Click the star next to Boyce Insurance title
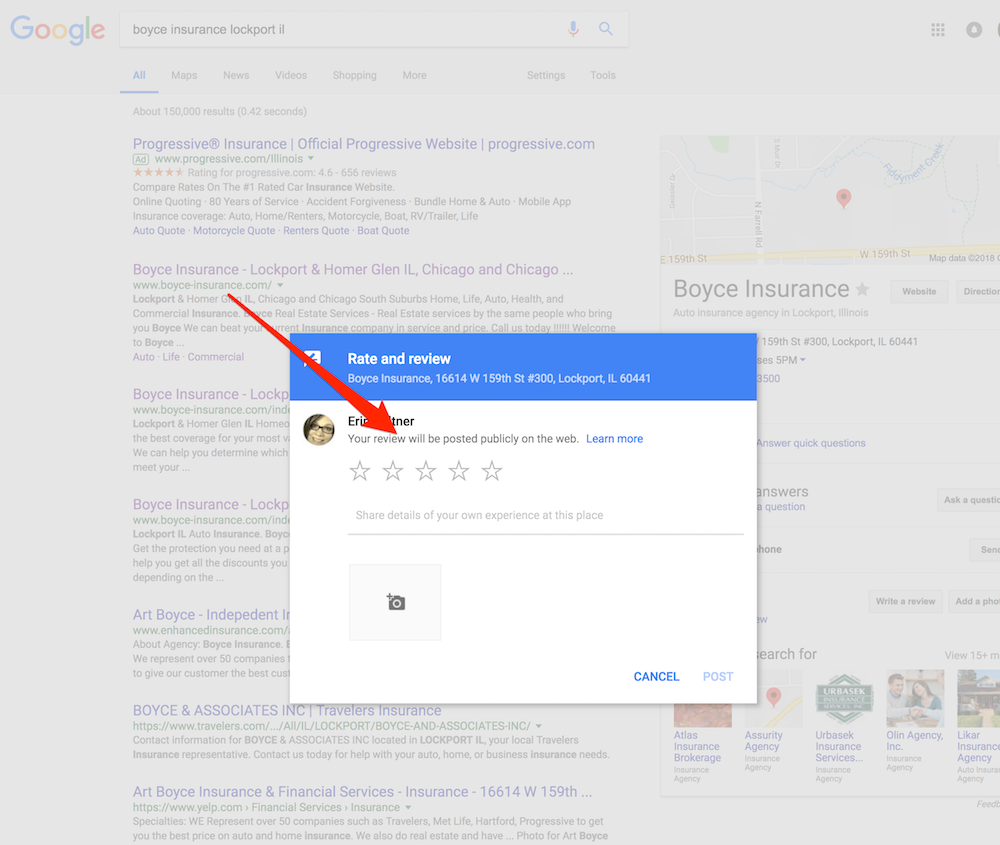Screen dimensions: 1000x845 pos(862,290)
